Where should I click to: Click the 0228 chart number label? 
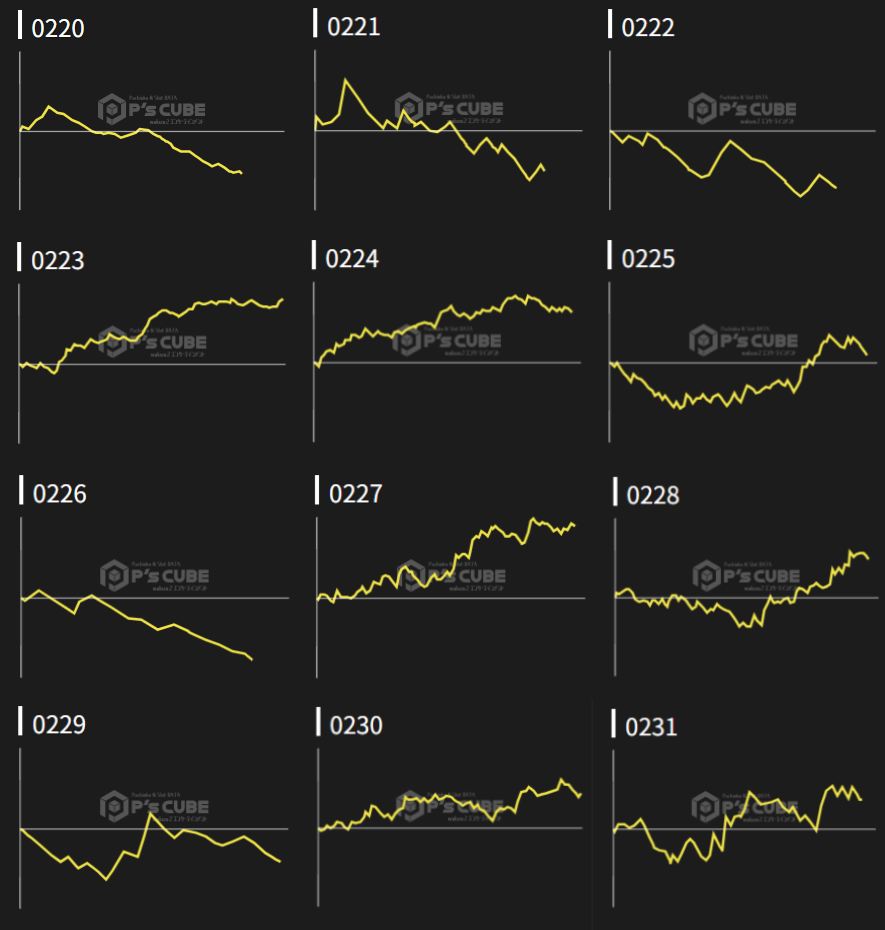[x=652, y=495]
